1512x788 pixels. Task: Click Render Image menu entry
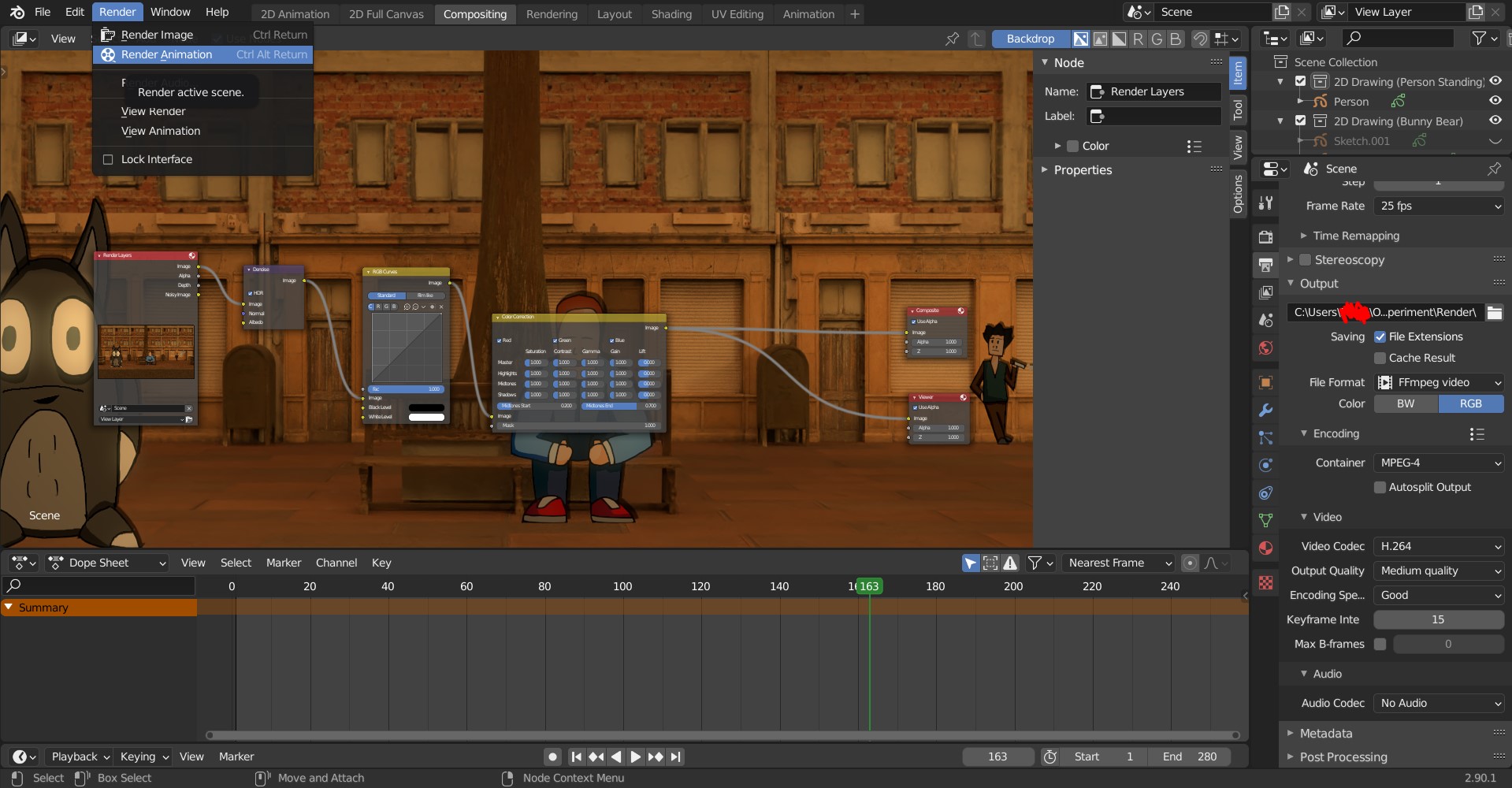(203, 35)
